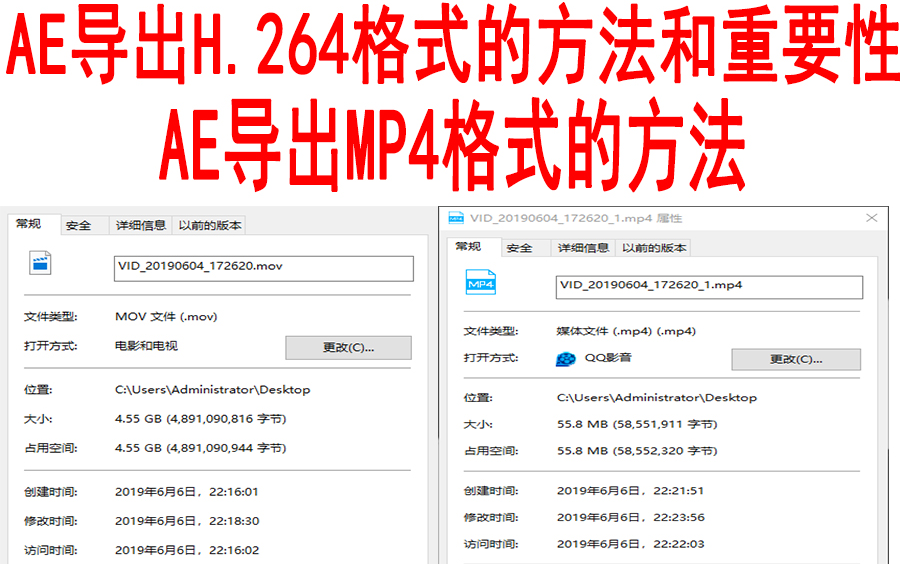This screenshot has width=900, height=564.
Task: Click the 媒体文件 (.mp4) file type text
Action: coord(626,331)
